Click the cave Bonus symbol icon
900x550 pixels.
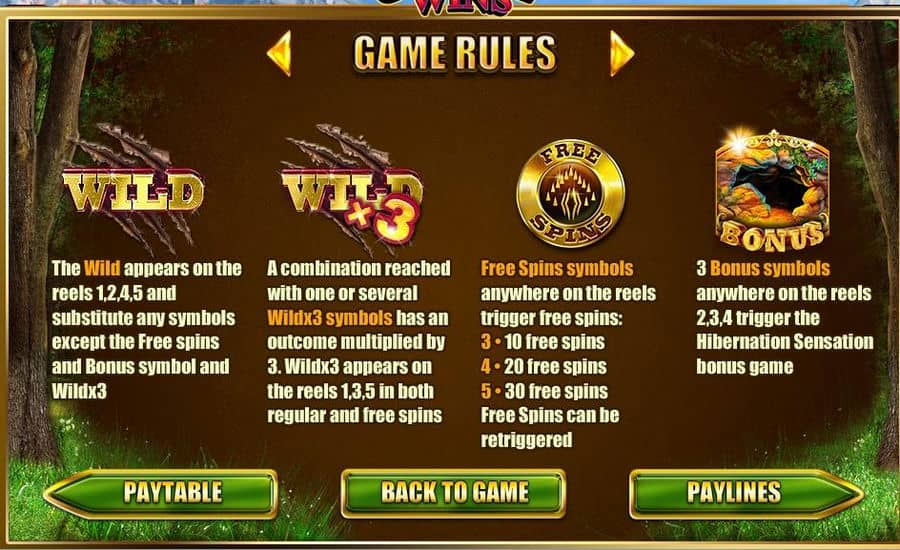(772, 191)
